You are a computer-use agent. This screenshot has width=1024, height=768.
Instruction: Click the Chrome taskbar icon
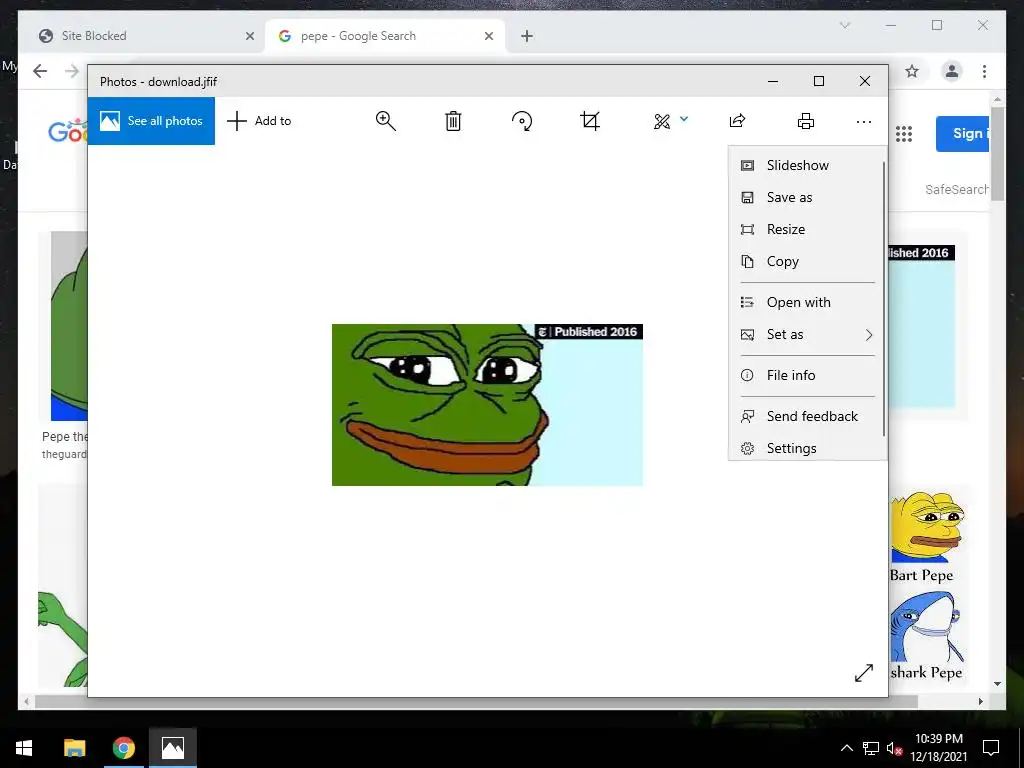pos(123,748)
